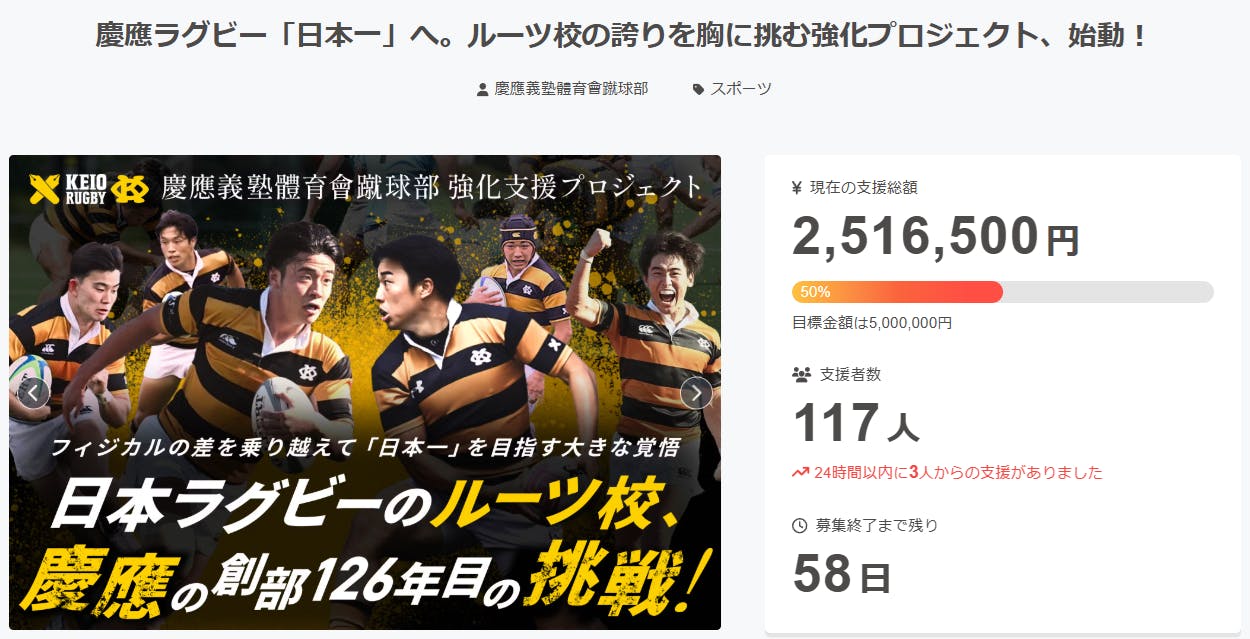Click the next slide arrow on carousel
The image size is (1250, 639).
696,393
